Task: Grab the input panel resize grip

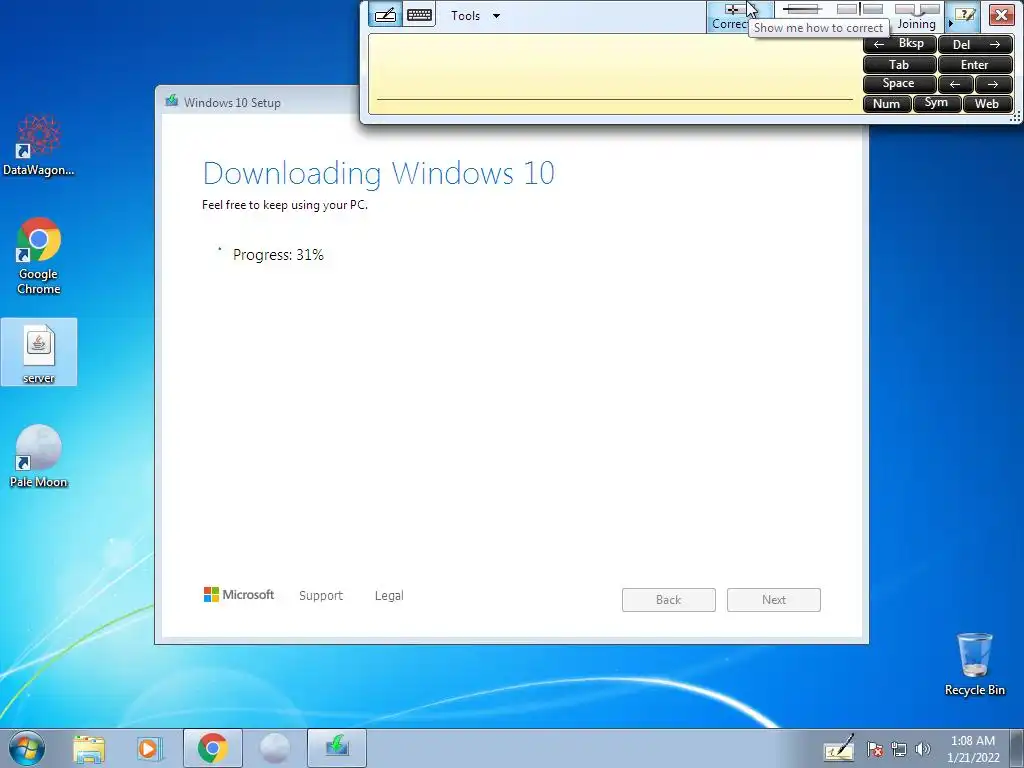Action: pos(1016,117)
